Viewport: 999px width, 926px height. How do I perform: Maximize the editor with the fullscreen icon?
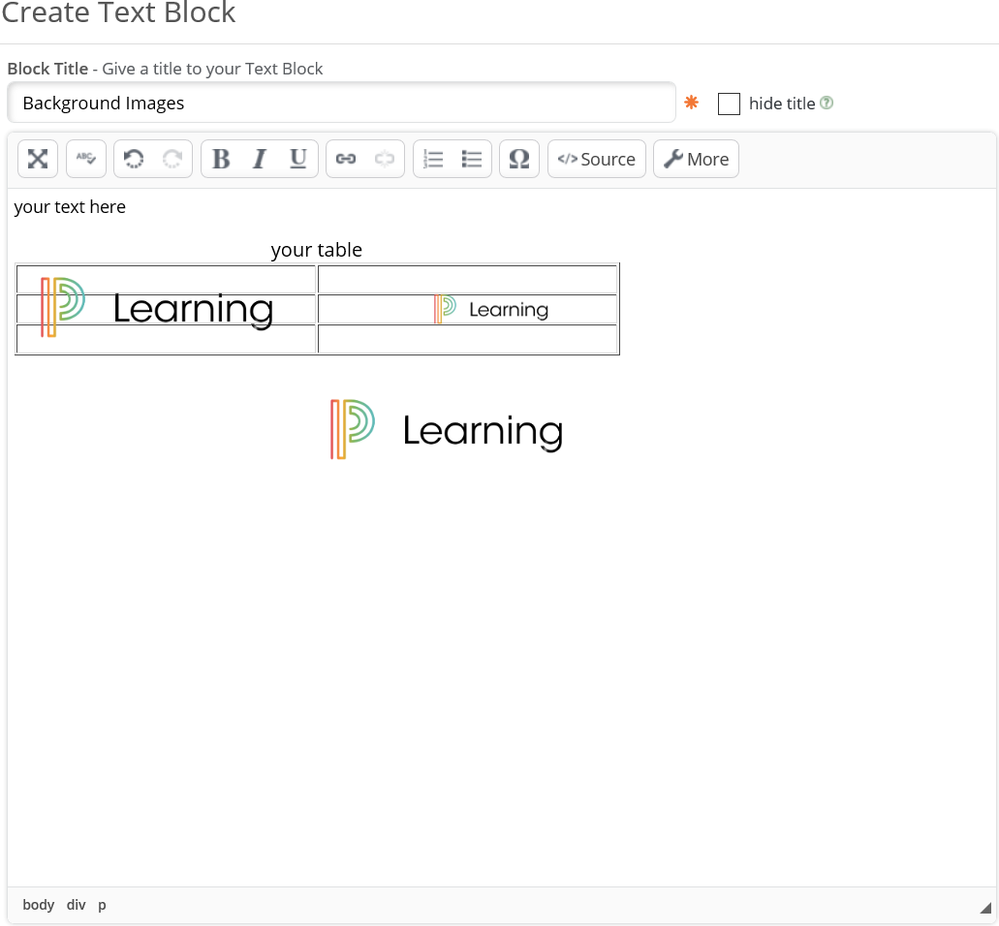click(38, 159)
